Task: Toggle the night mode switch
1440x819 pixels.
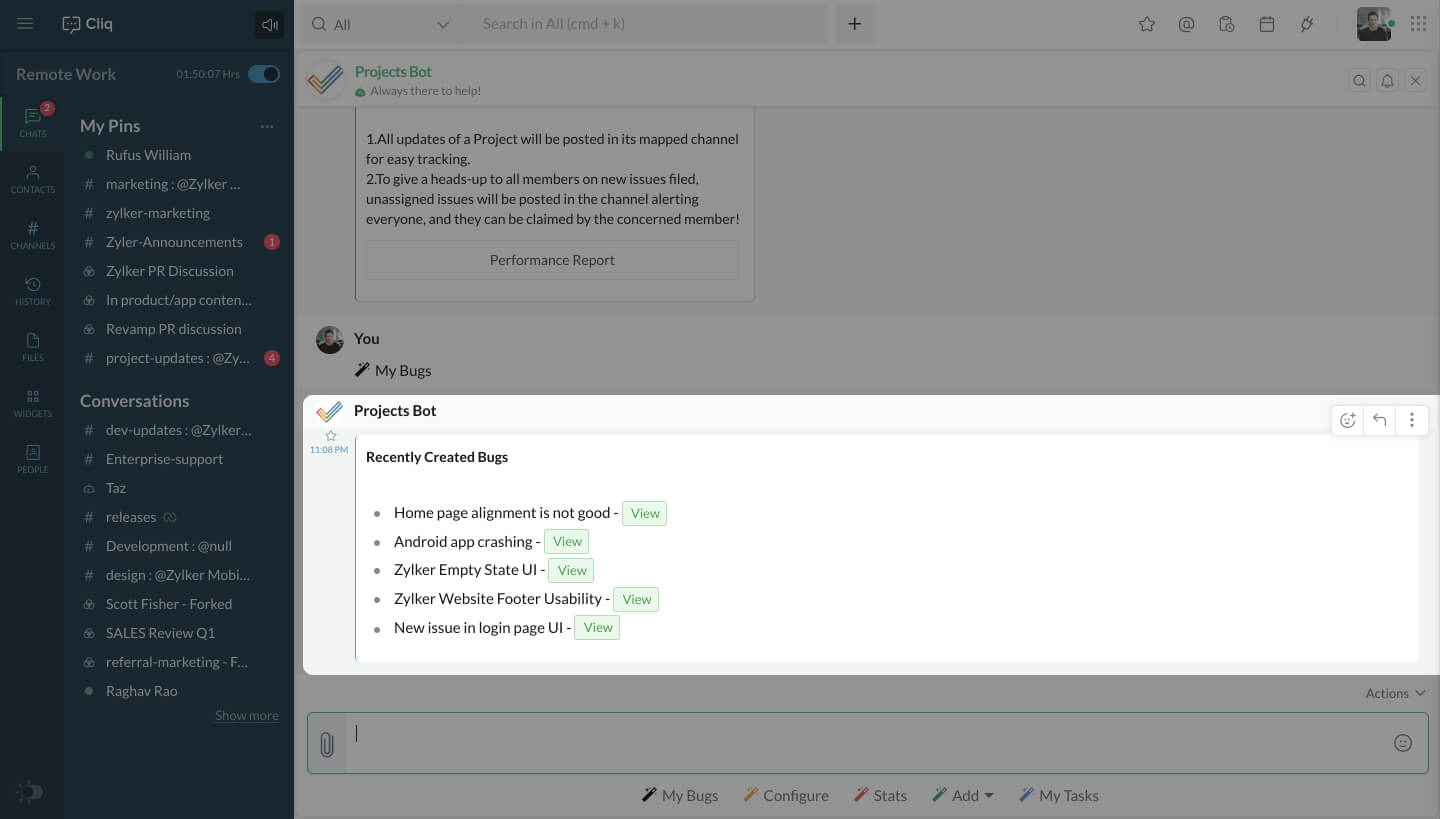Action: [x=30, y=792]
